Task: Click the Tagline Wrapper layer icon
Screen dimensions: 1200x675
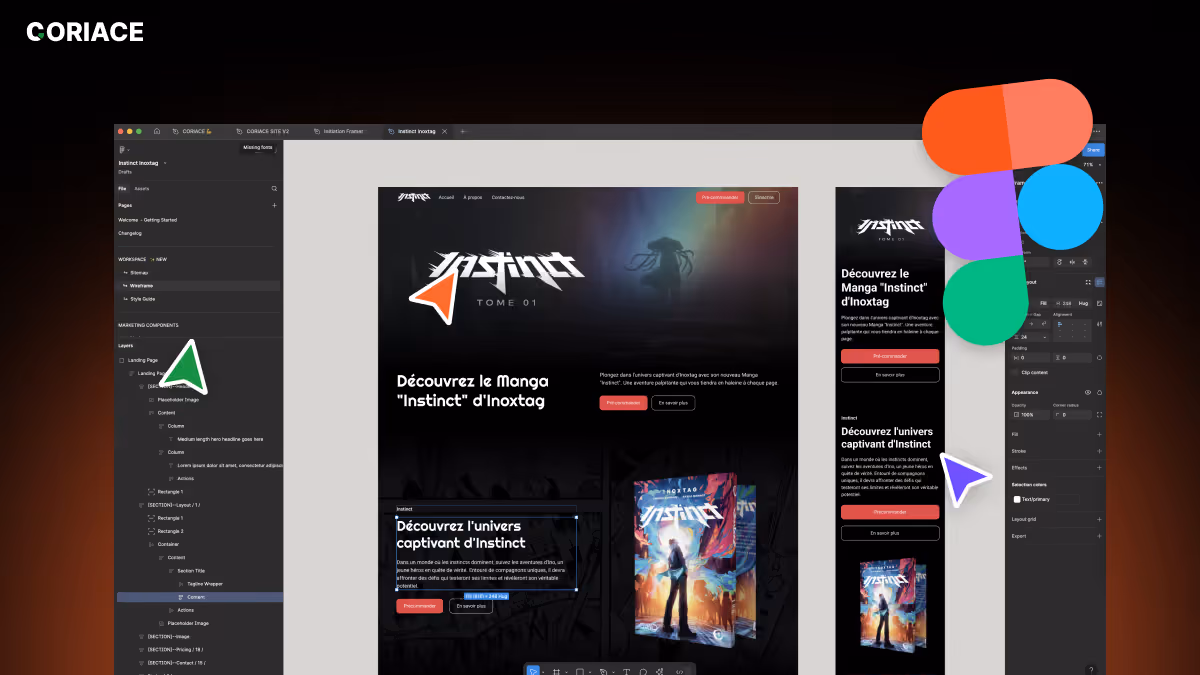Action: pyautogui.click(x=181, y=583)
